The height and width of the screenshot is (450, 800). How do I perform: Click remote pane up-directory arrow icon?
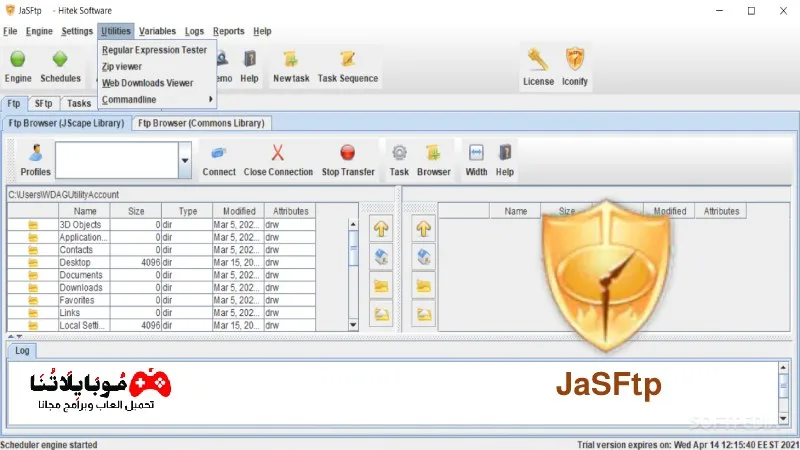click(x=423, y=229)
